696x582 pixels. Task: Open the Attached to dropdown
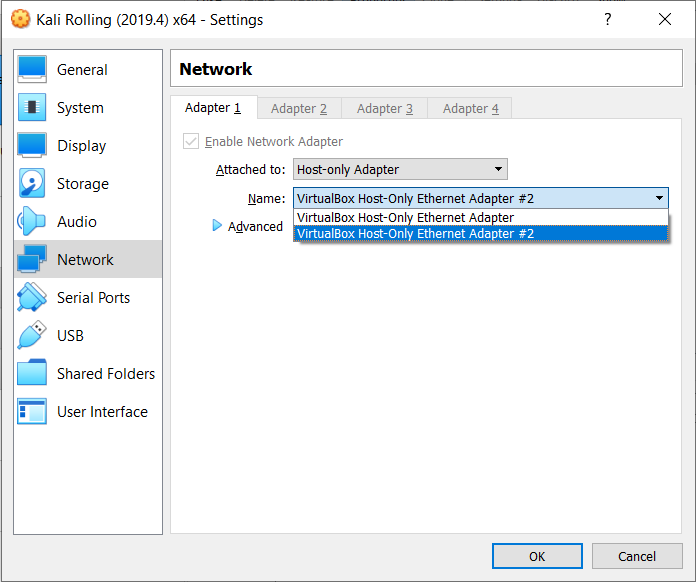coord(400,169)
